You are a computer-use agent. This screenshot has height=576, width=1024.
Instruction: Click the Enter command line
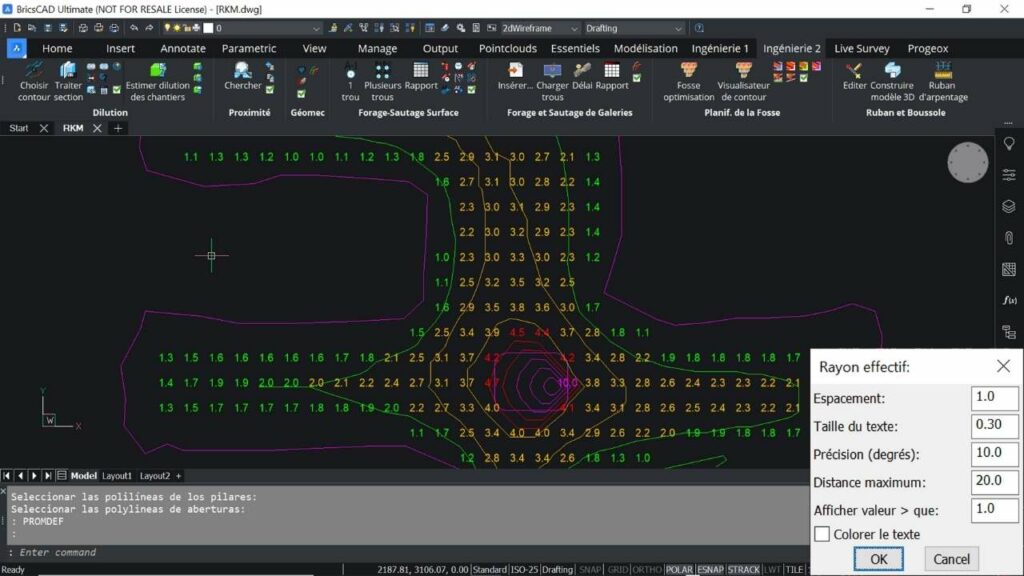[405, 552]
